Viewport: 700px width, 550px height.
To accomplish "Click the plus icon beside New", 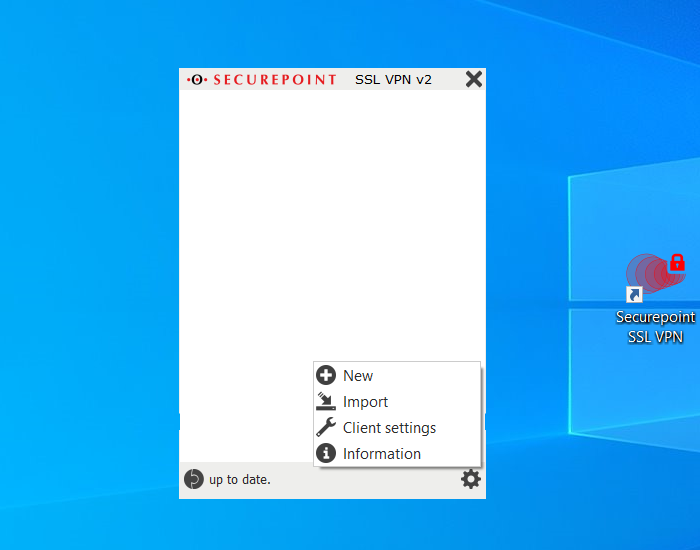I will (x=326, y=376).
